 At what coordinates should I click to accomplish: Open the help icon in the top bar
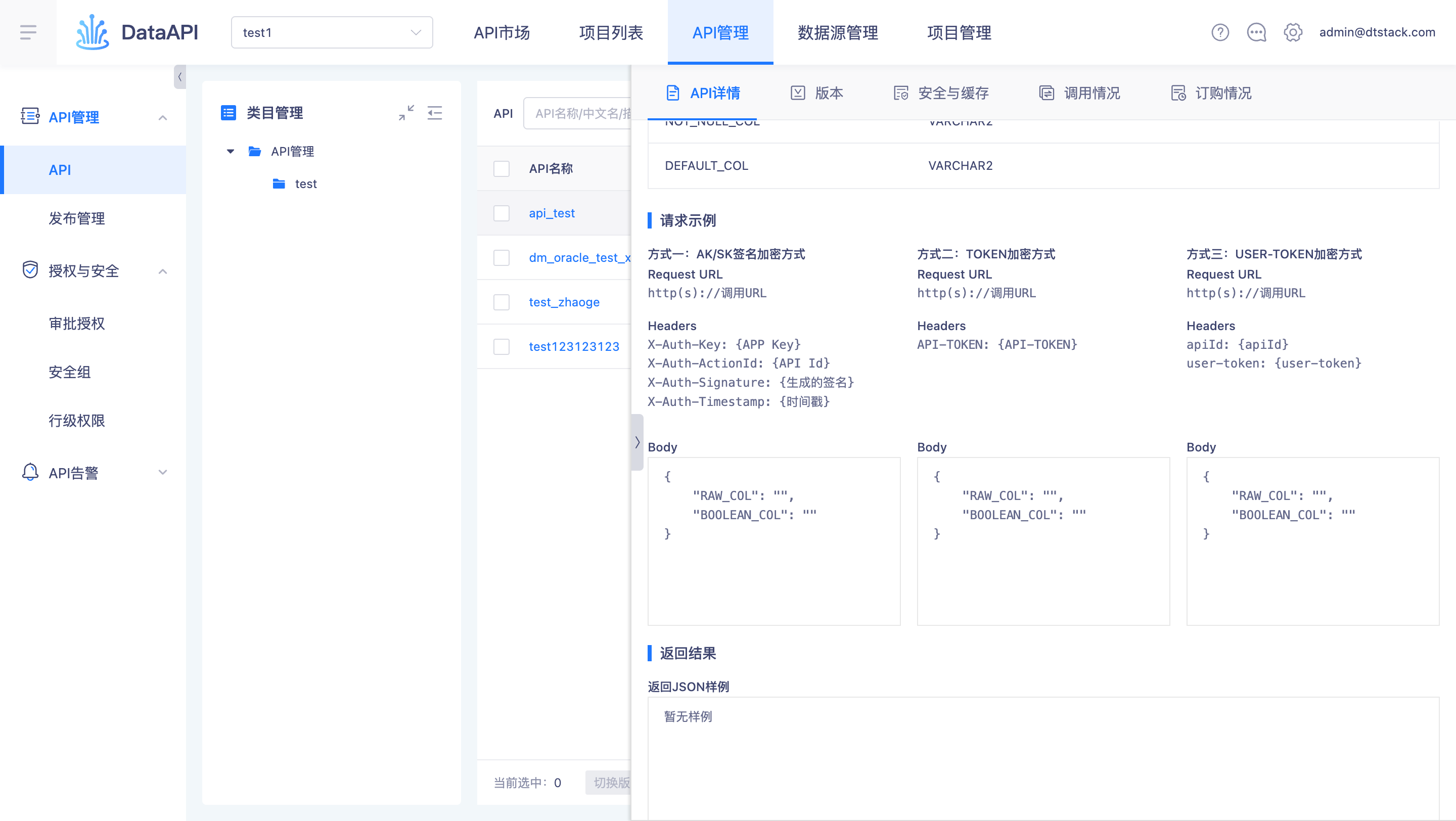pos(1220,32)
